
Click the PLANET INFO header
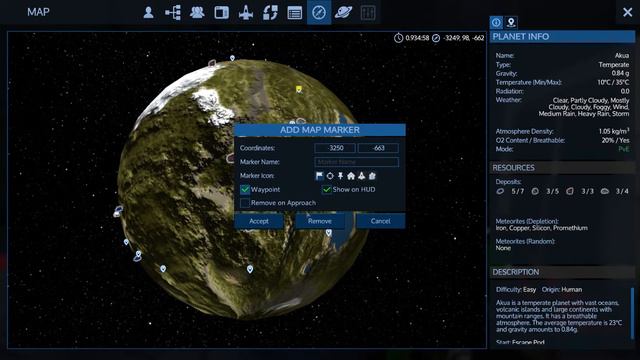562,37
